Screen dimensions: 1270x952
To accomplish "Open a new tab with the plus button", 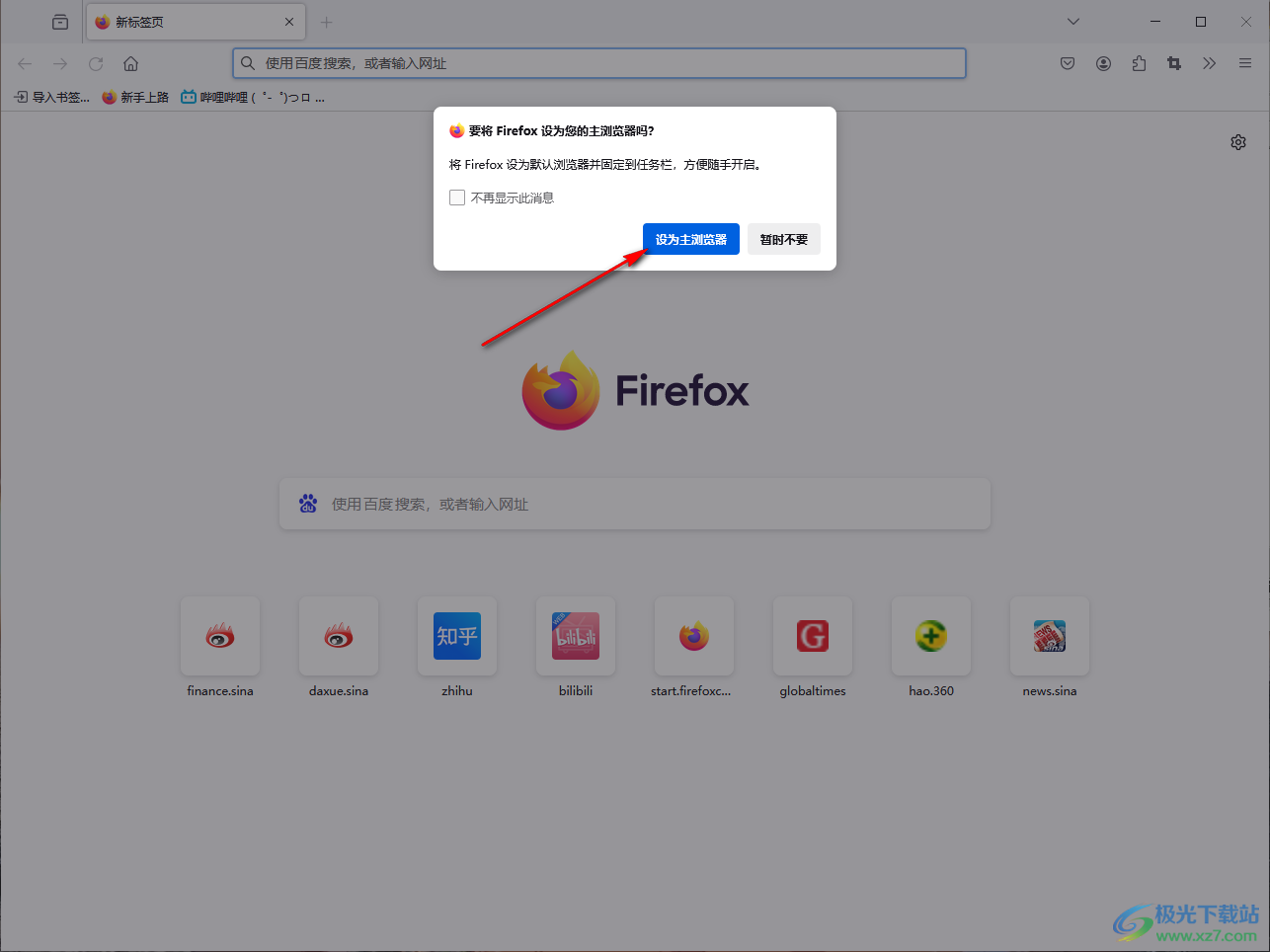I will 327,22.
